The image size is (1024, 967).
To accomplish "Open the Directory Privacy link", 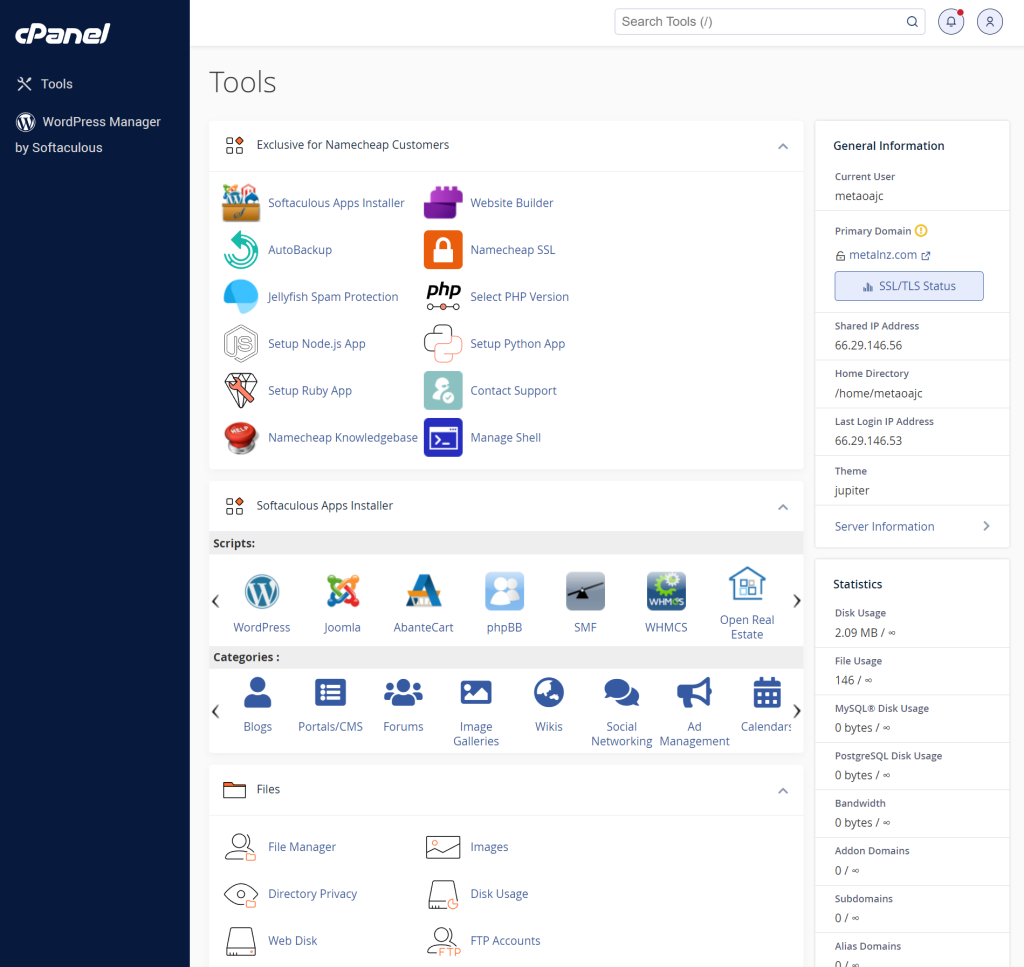I will [312, 894].
